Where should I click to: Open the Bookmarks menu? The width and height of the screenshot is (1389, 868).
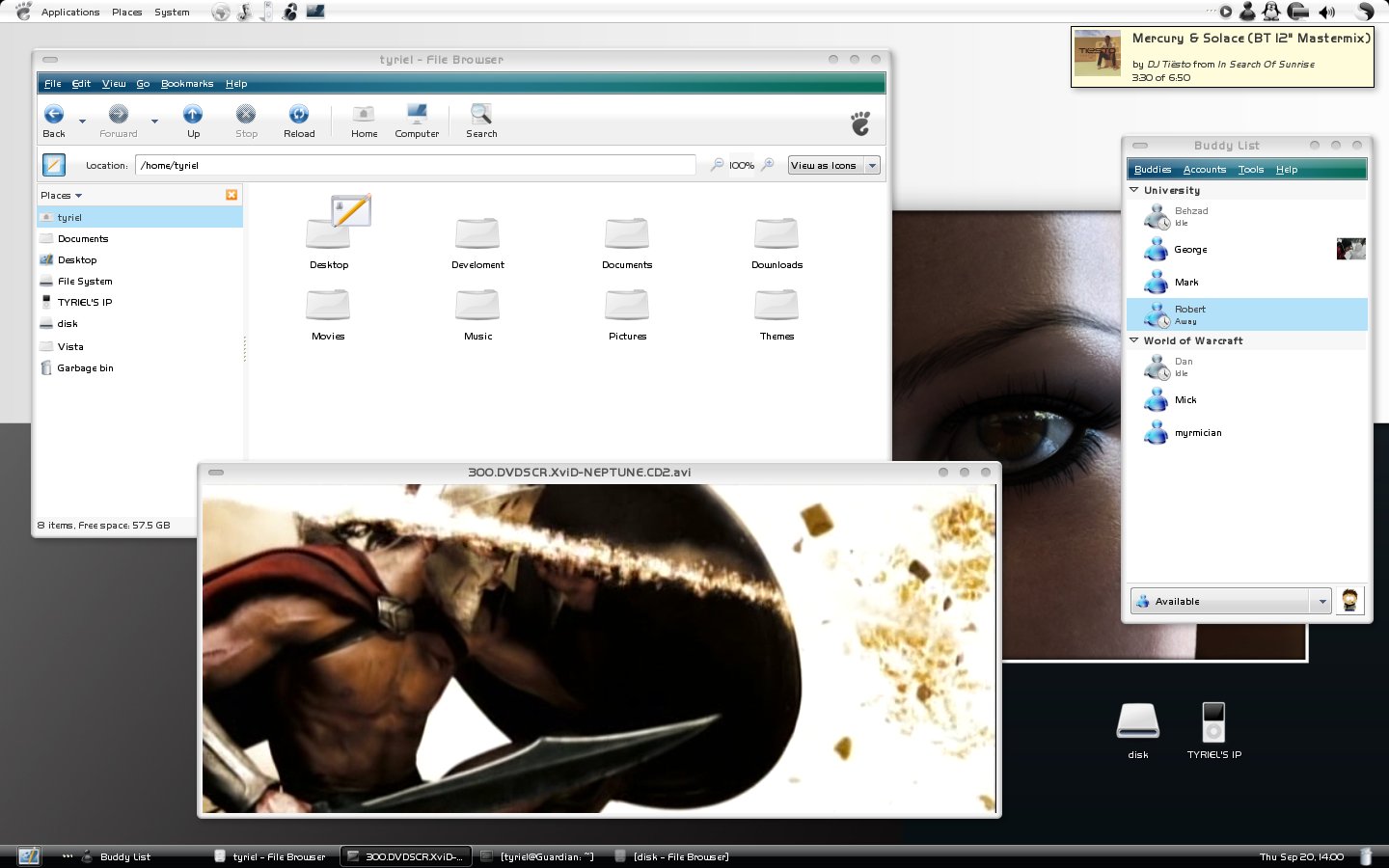point(187,84)
